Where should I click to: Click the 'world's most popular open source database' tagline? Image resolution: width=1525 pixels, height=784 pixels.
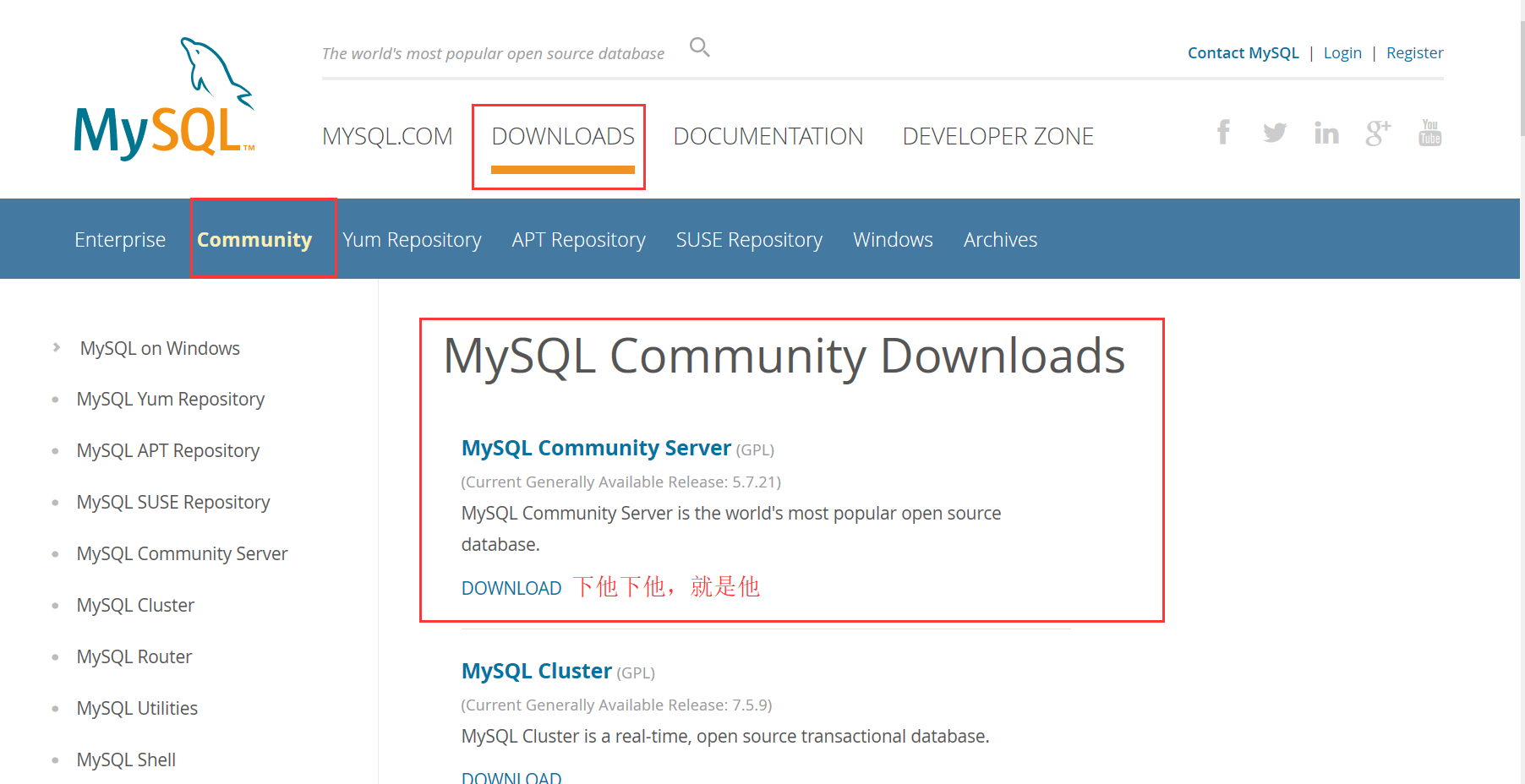493,54
